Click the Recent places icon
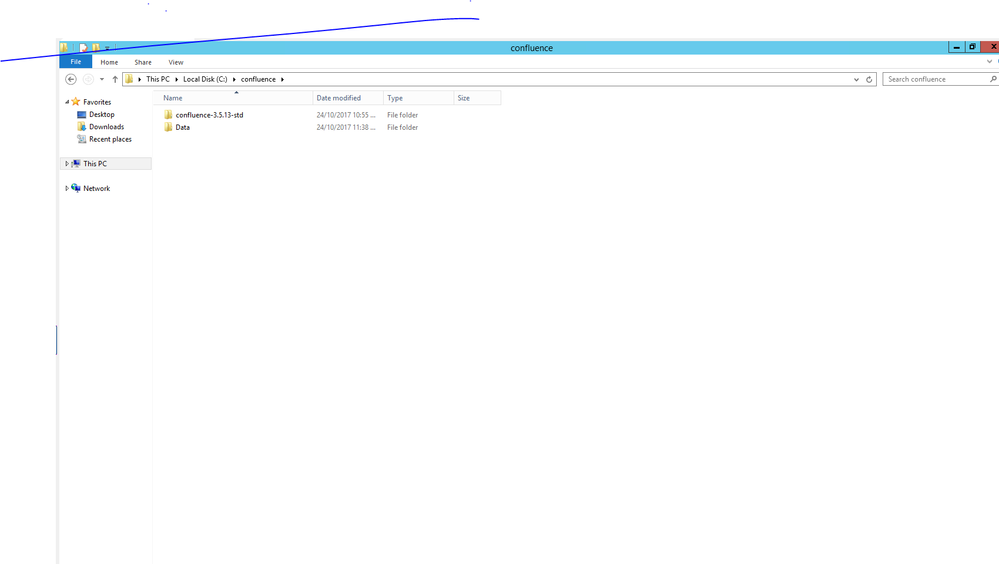The width and height of the screenshot is (999, 564). click(82, 139)
